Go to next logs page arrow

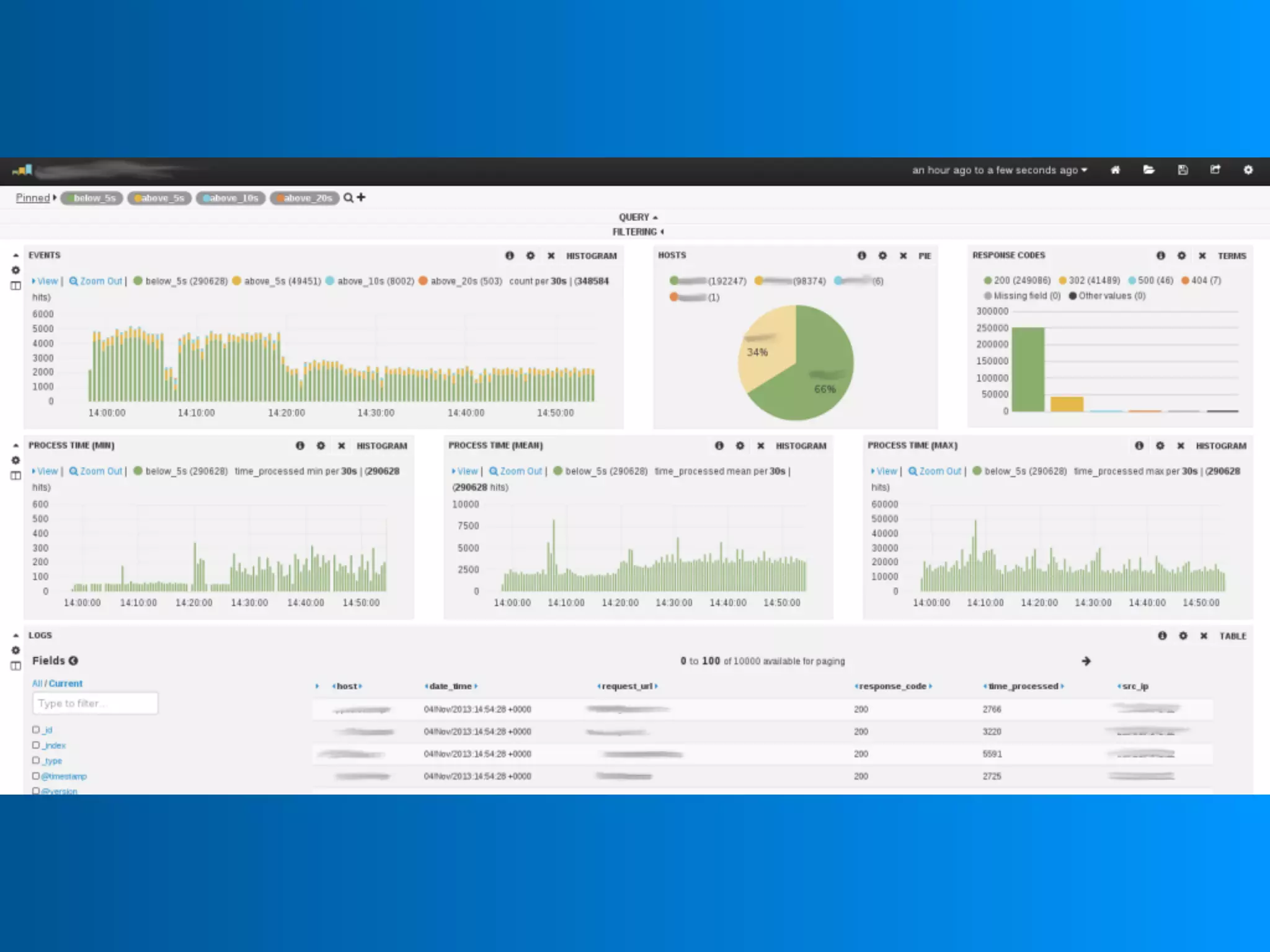coord(1086,661)
